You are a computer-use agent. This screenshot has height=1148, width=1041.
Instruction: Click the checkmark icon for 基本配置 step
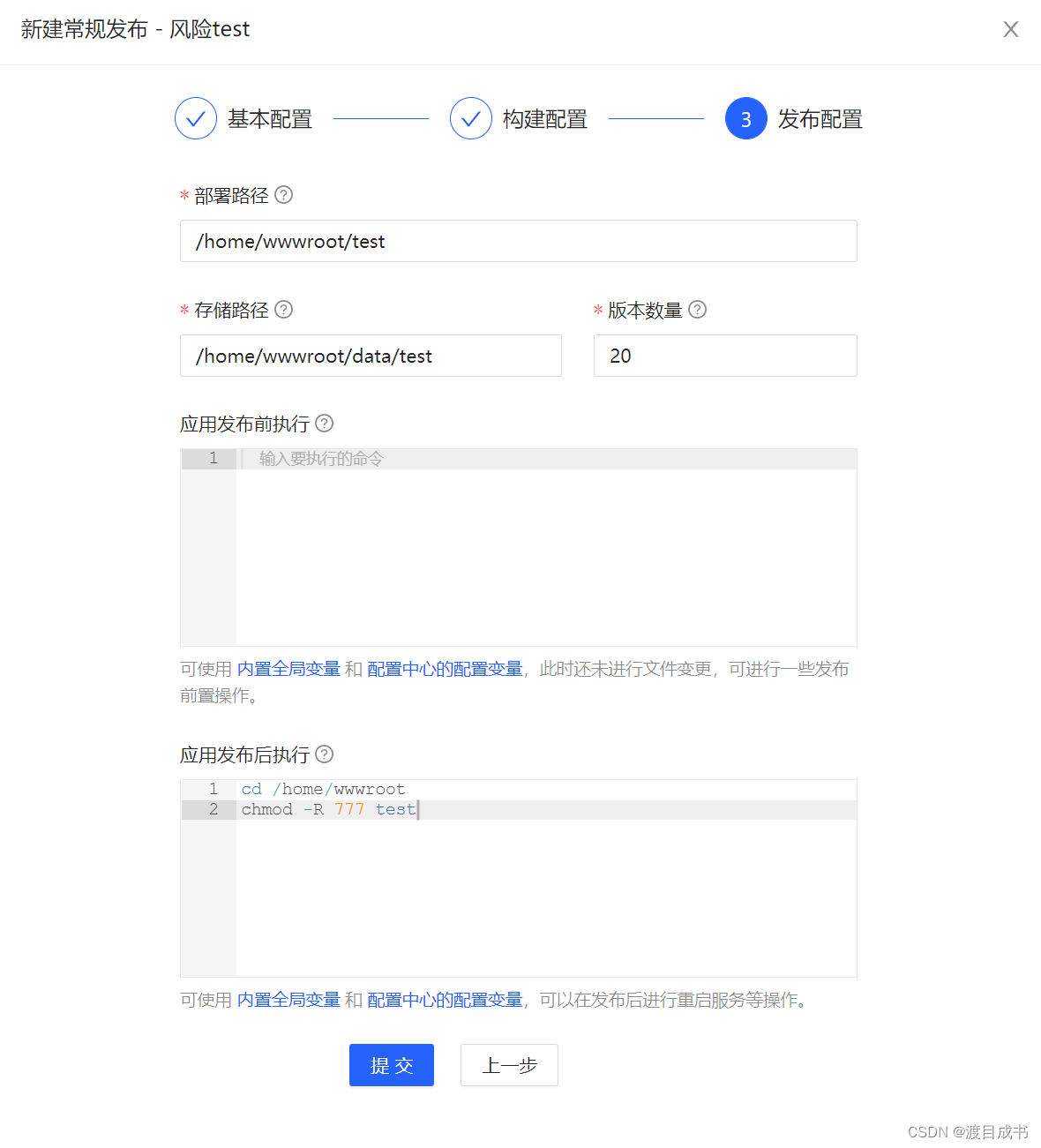click(196, 118)
